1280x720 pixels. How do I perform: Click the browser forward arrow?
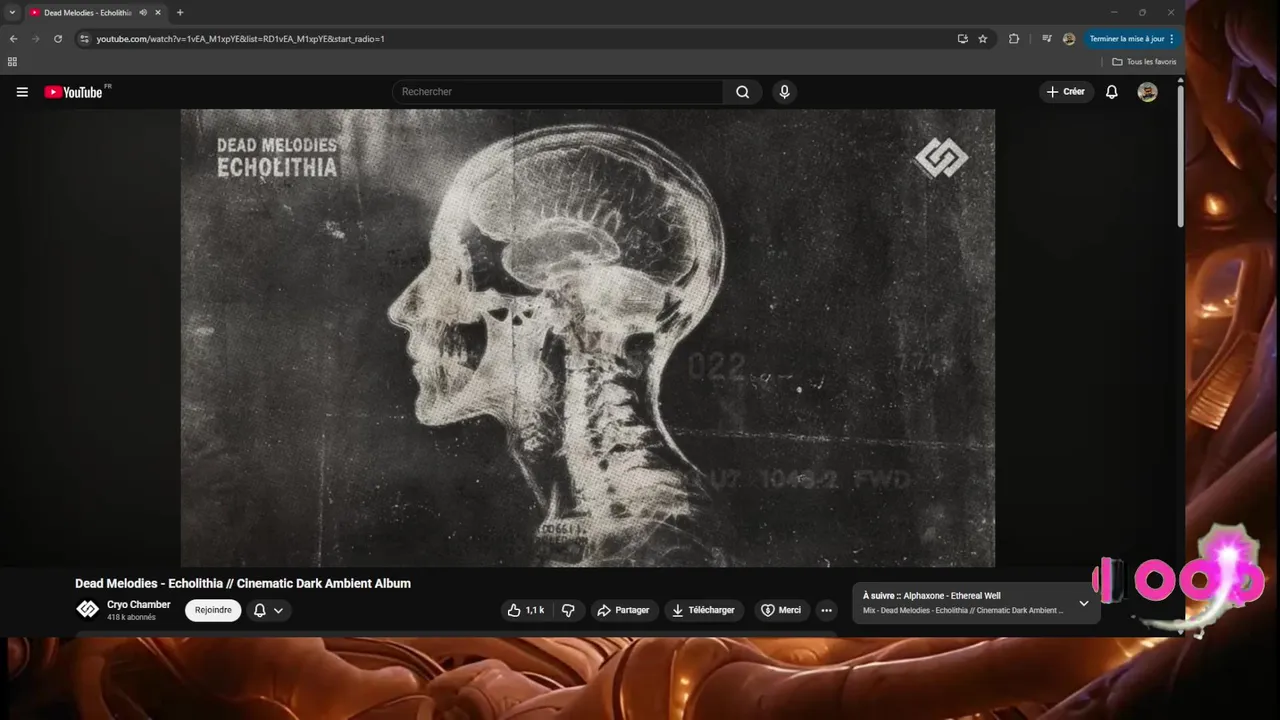point(36,39)
